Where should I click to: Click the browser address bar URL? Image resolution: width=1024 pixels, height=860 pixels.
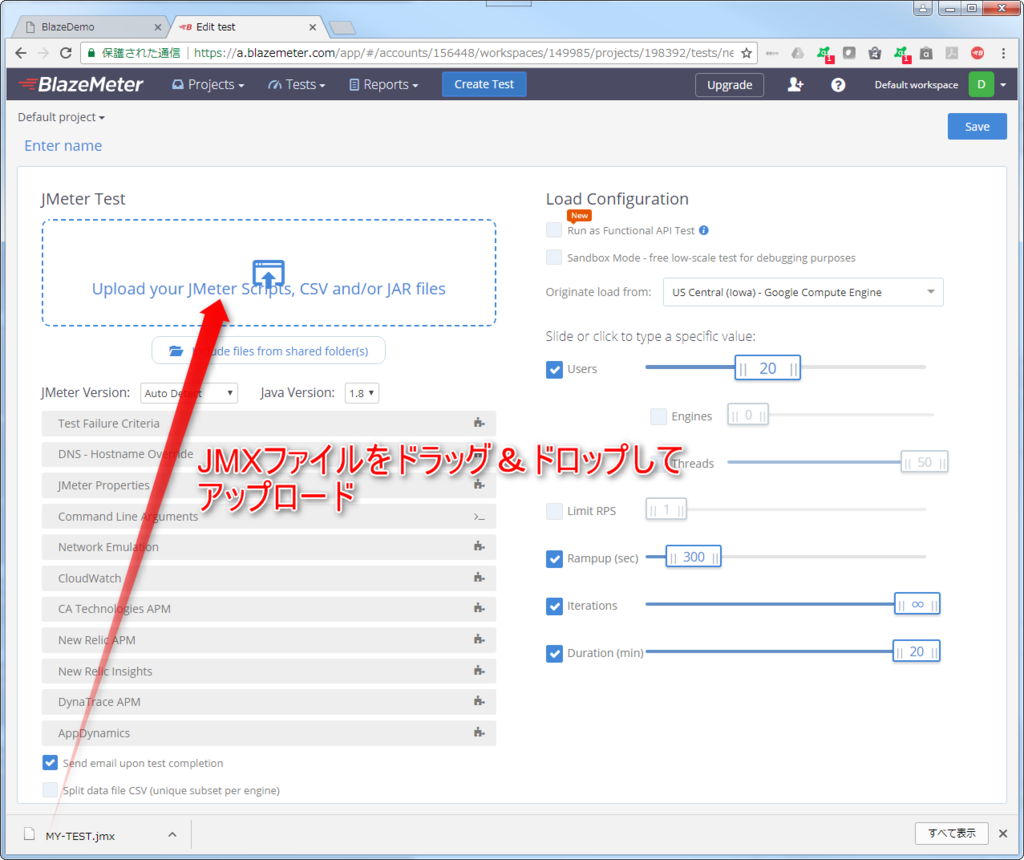[463, 53]
